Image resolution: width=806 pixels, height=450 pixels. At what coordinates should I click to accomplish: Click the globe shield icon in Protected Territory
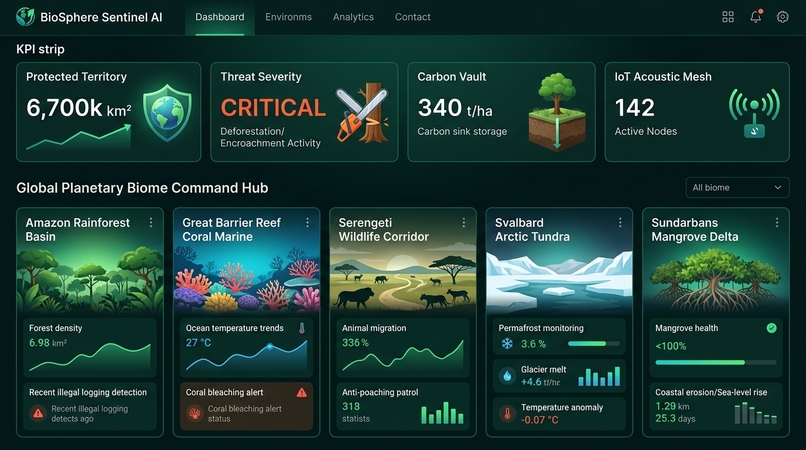167,113
